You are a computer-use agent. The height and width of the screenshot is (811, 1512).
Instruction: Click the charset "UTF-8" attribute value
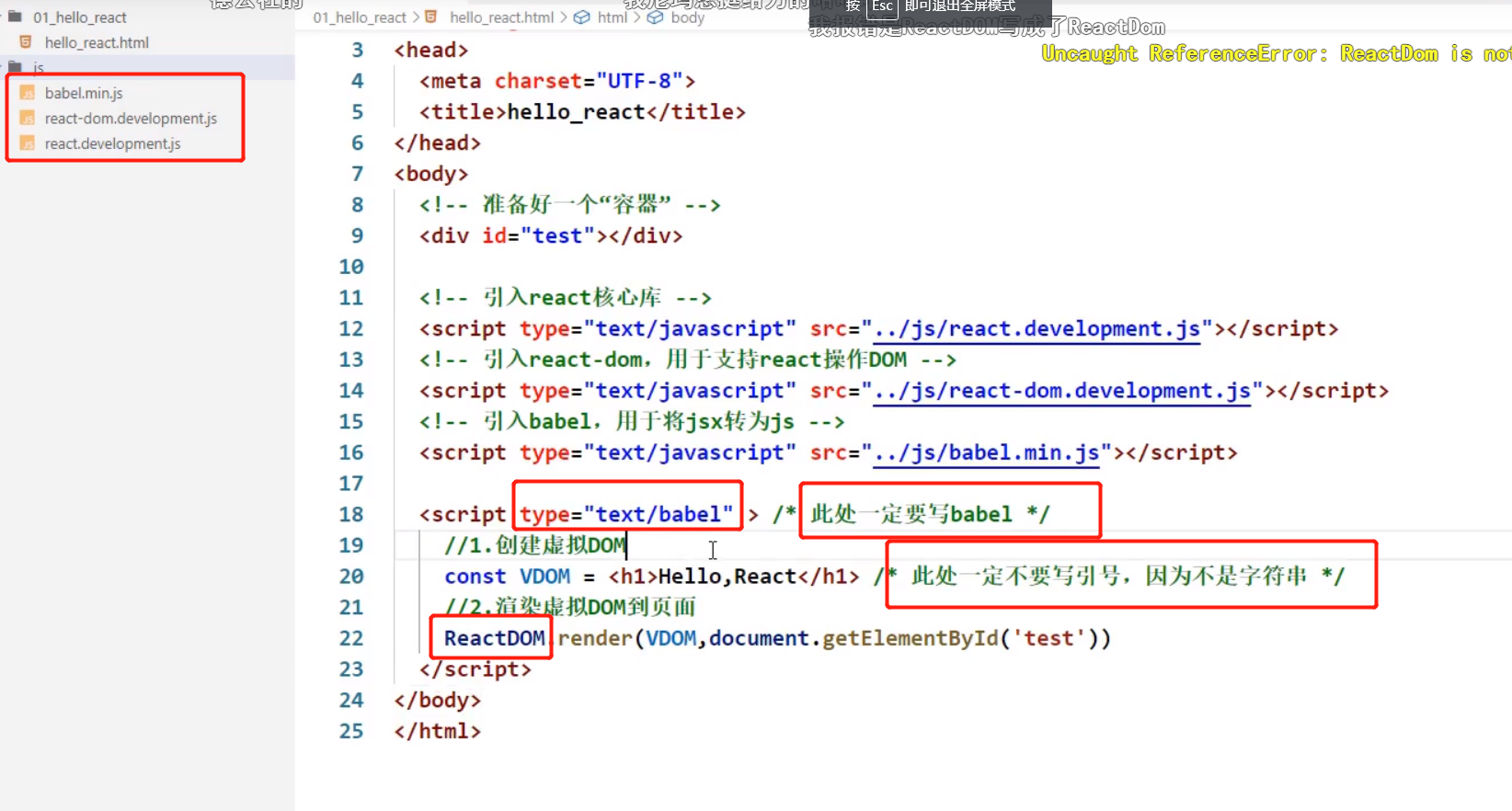(x=639, y=81)
